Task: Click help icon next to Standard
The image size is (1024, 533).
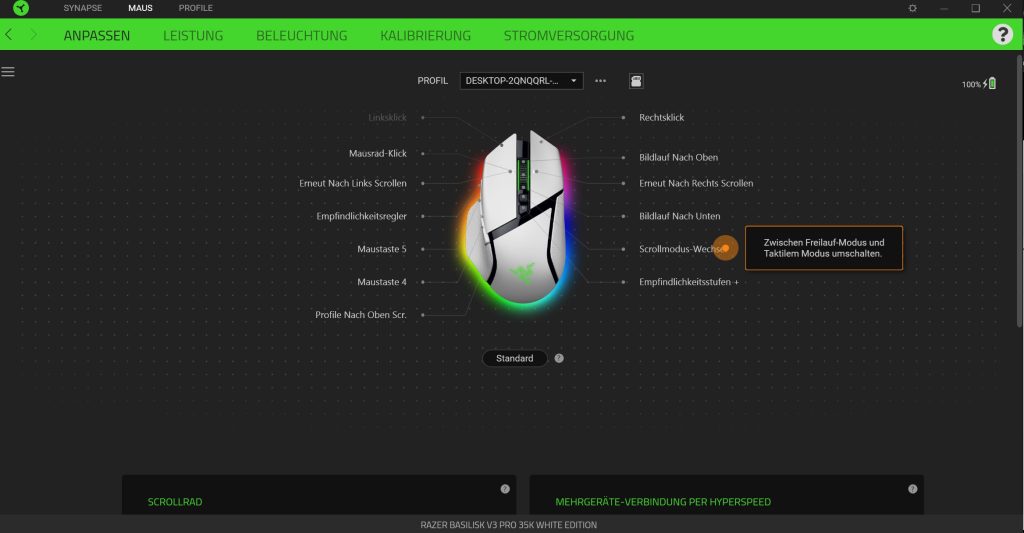Action: [559, 358]
